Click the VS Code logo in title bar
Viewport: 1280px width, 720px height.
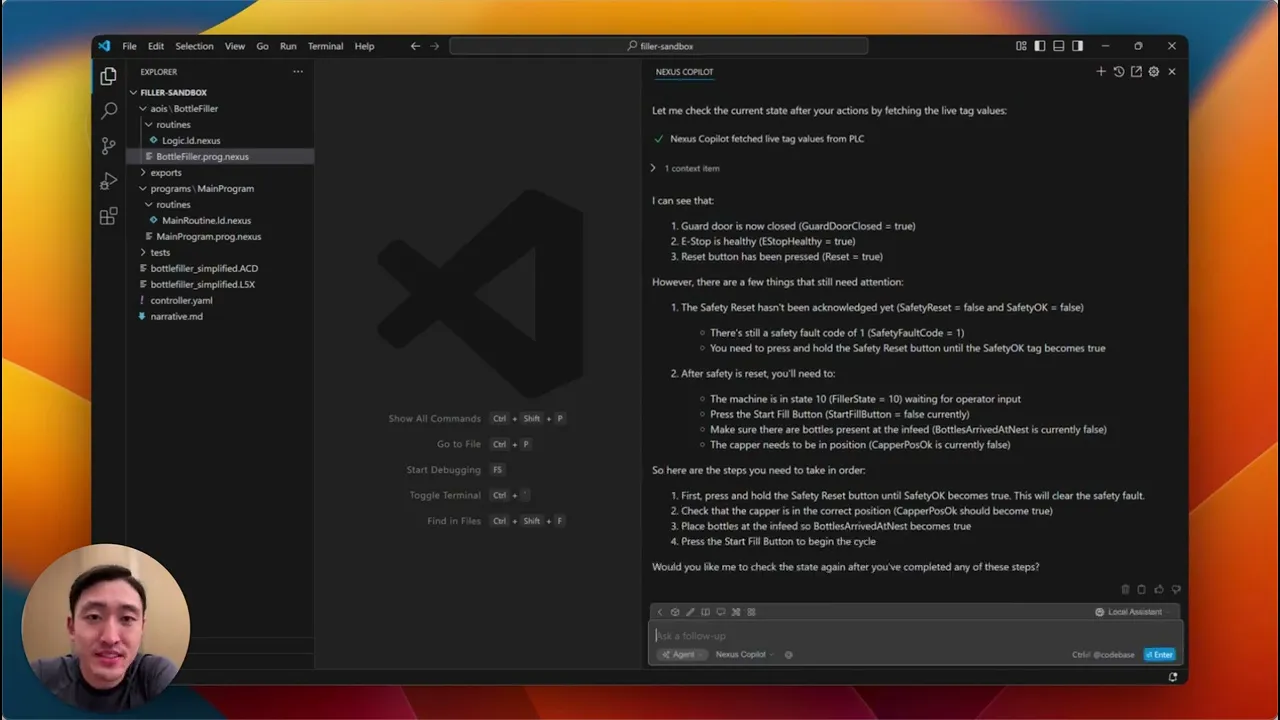coord(104,46)
